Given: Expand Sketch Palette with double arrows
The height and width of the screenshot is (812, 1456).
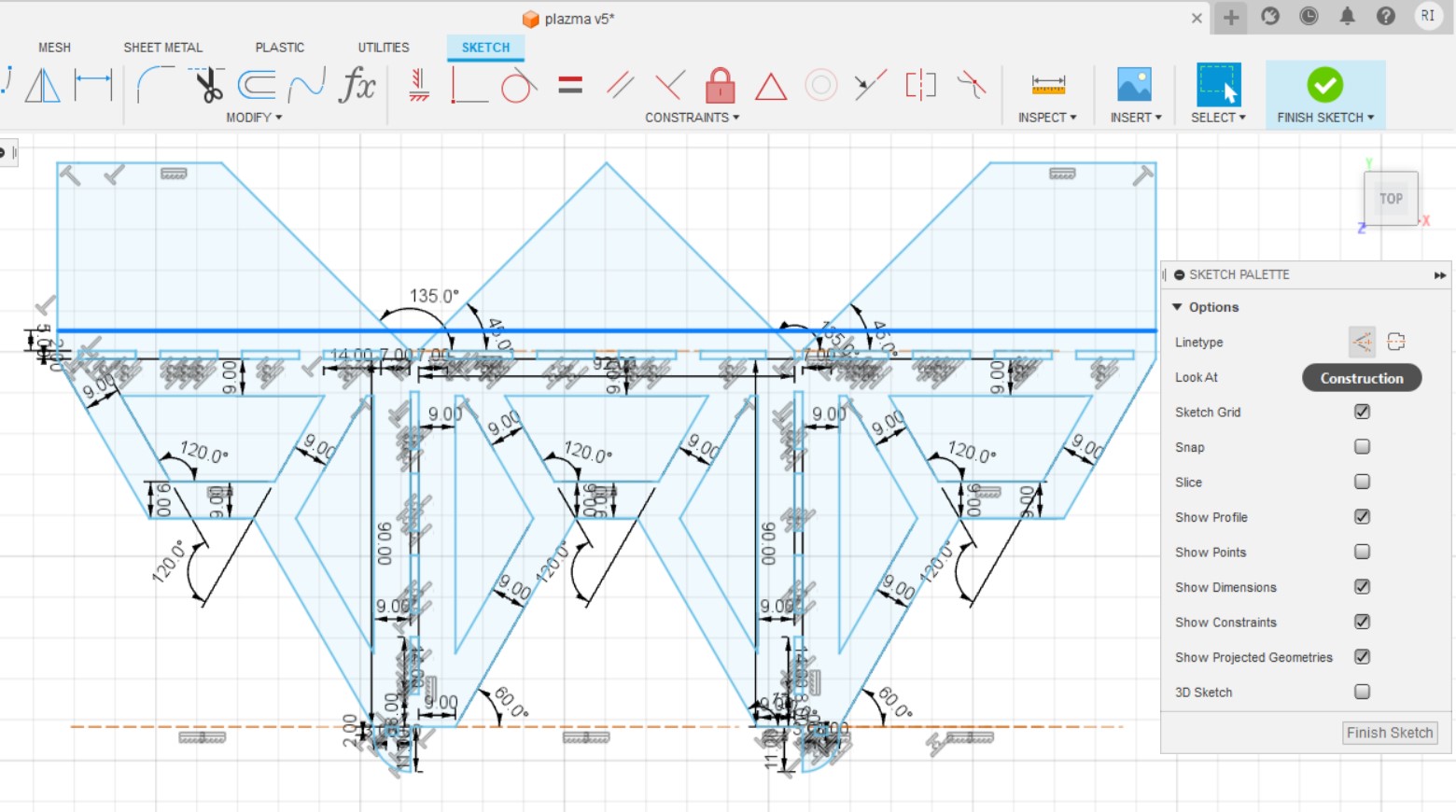Looking at the screenshot, I should tap(1440, 275).
